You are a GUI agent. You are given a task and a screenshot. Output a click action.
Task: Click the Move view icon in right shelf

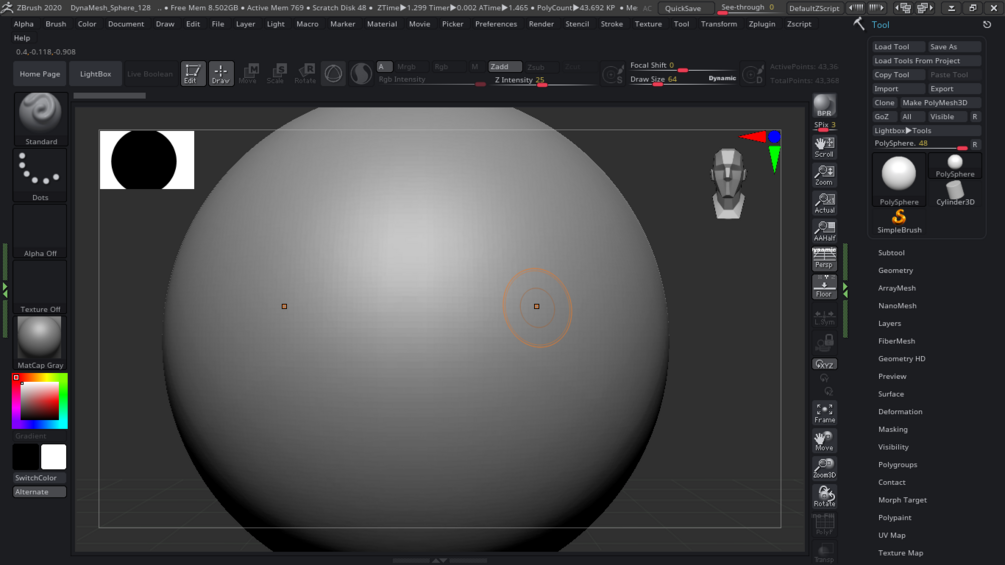[x=824, y=441]
